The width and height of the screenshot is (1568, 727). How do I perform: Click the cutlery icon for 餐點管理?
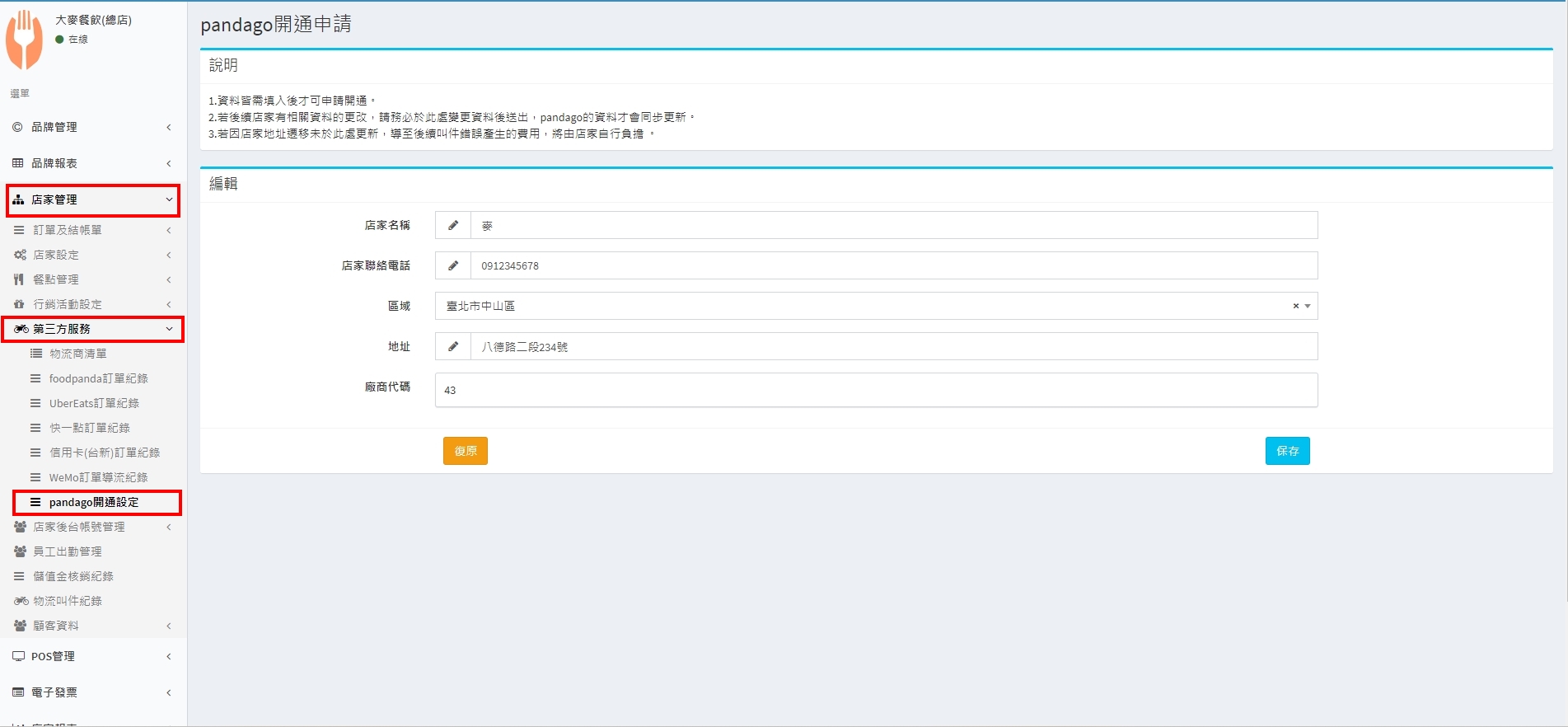[19, 279]
